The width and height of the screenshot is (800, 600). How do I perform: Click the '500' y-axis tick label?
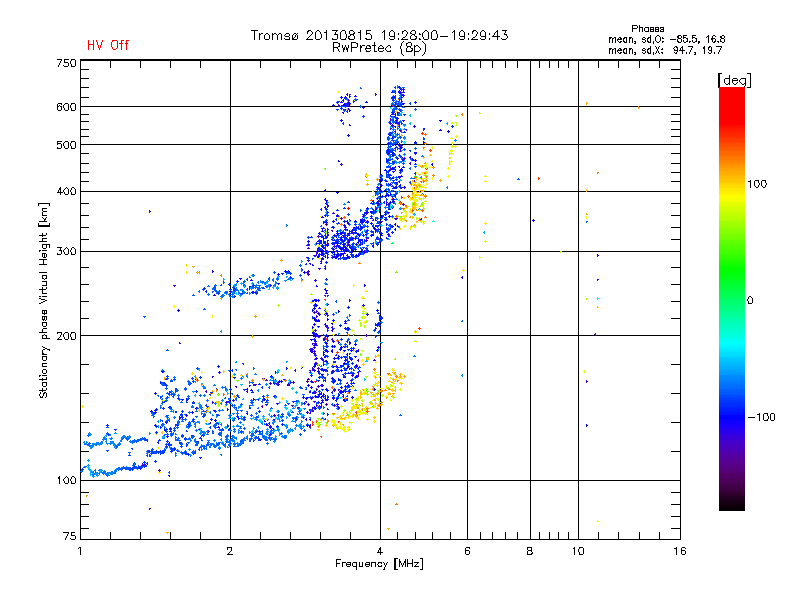pyautogui.click(x=66, y=145)
